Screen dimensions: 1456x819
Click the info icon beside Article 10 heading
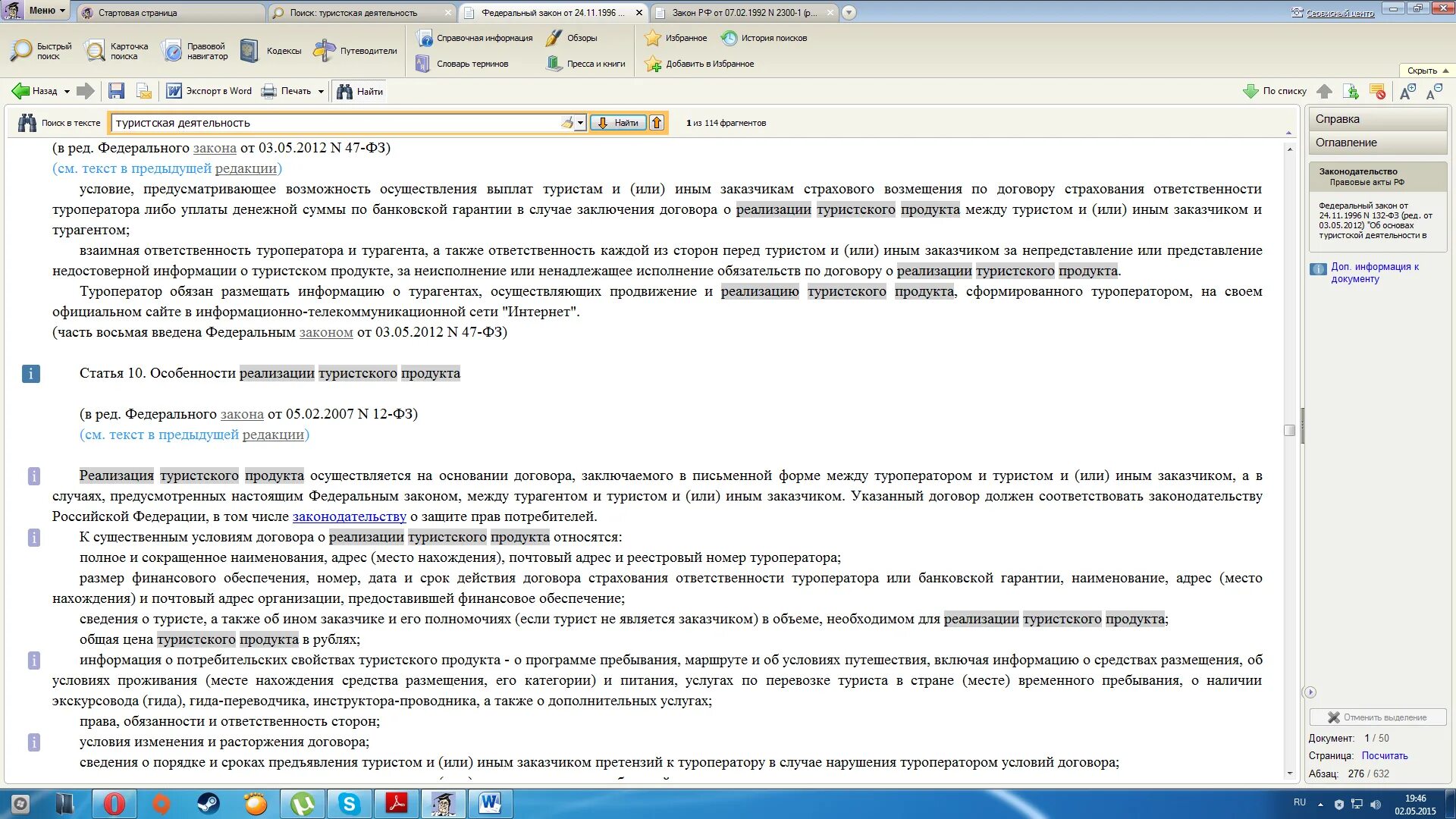[31, 374]
